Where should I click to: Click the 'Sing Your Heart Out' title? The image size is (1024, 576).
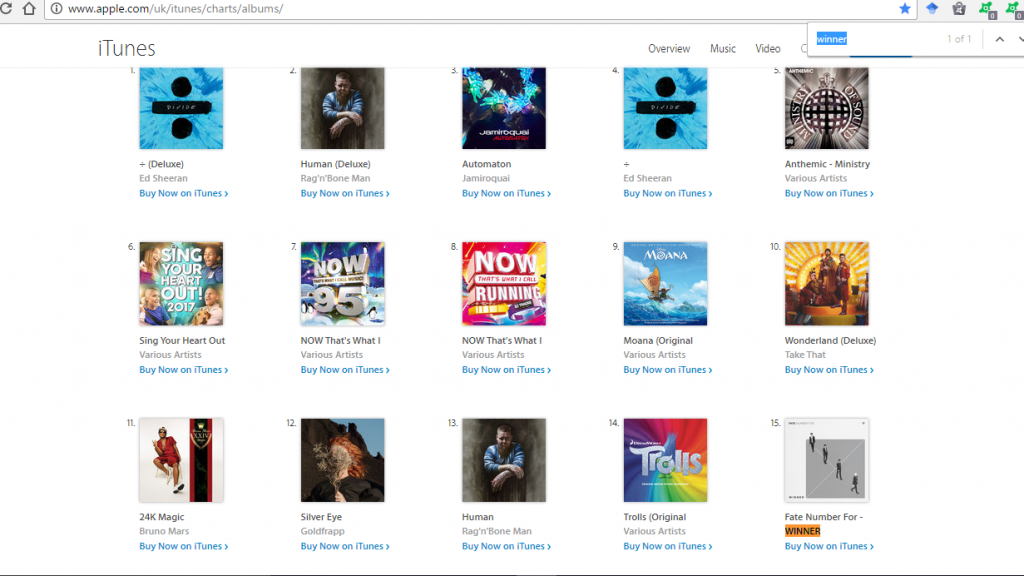coord(182,340)
